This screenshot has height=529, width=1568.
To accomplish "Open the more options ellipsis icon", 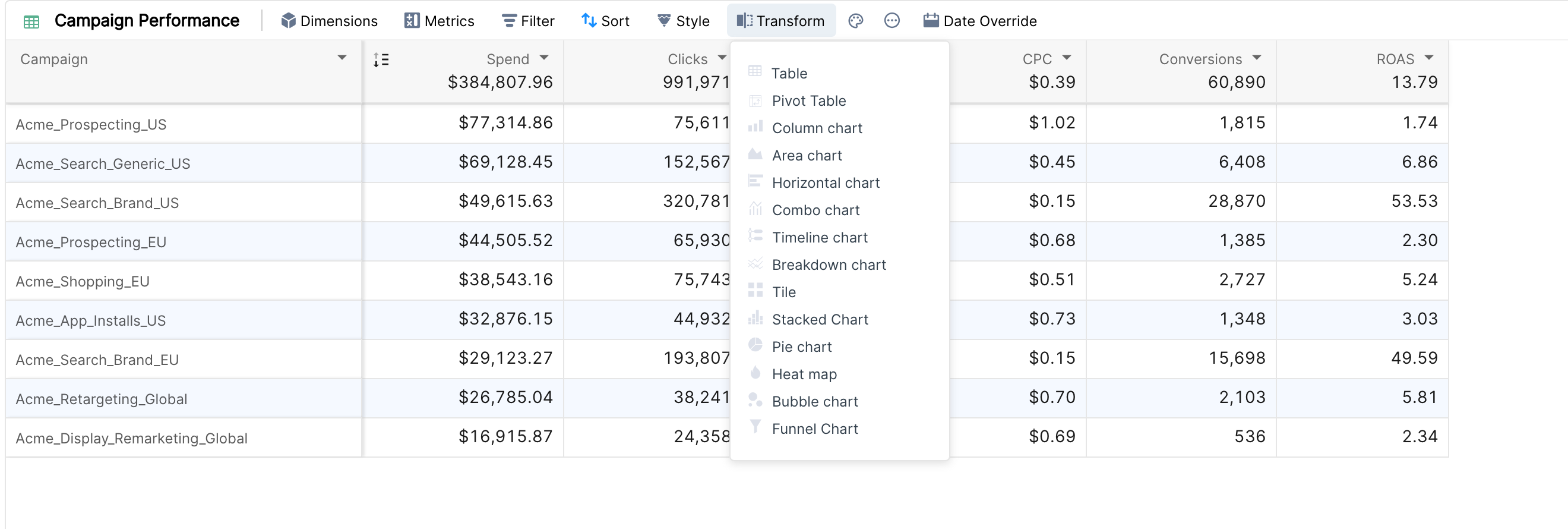I will (892, 21).
